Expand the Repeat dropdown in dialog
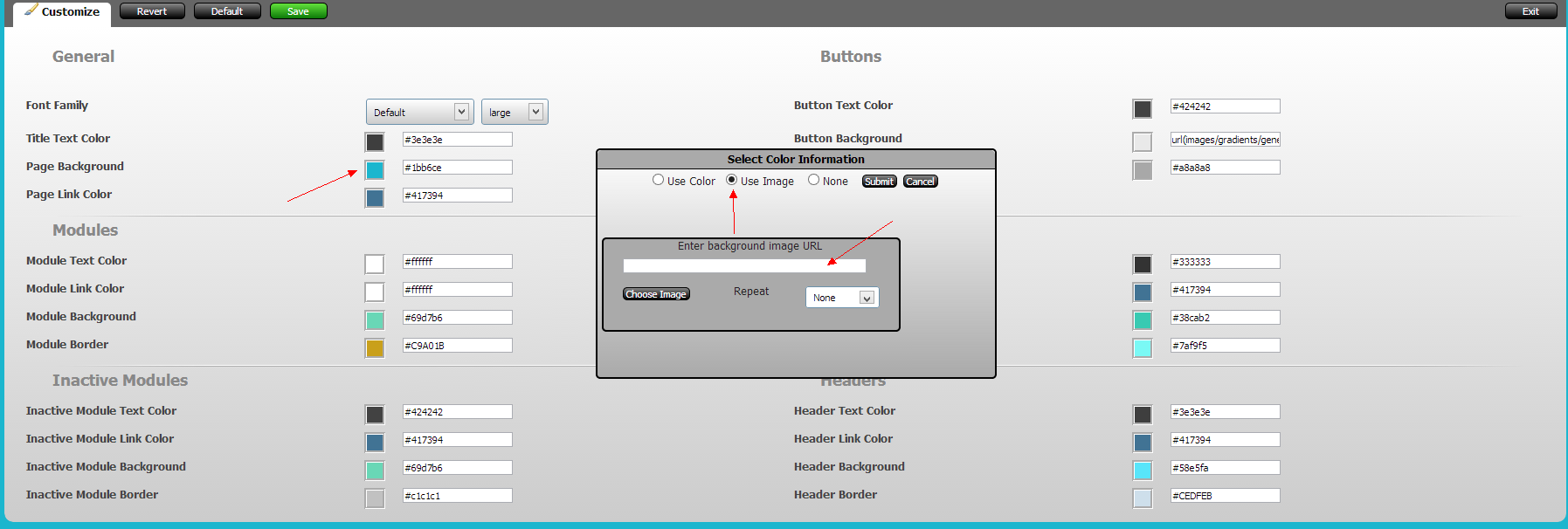 [842, 298]
